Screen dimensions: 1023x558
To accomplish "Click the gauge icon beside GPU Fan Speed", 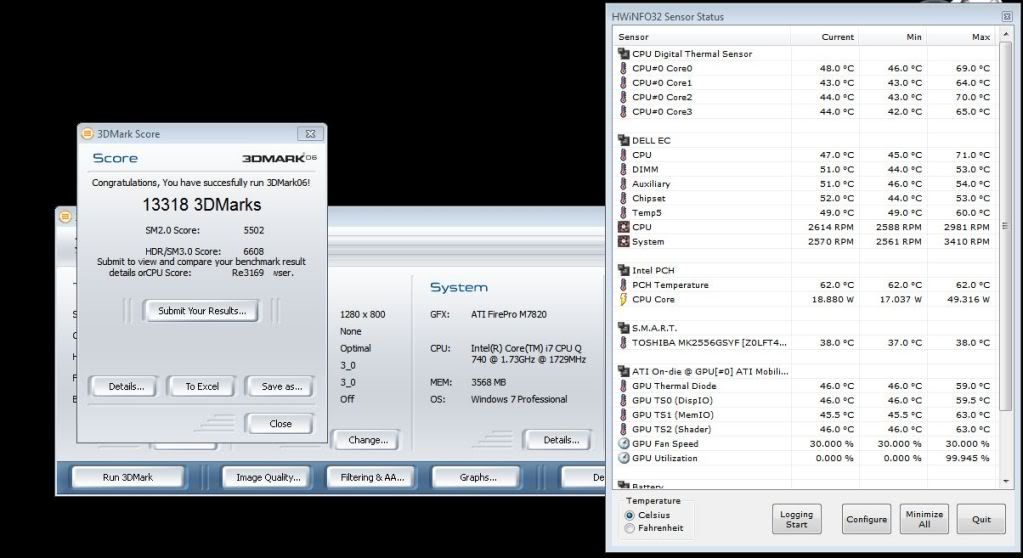I will click(623, 443).
